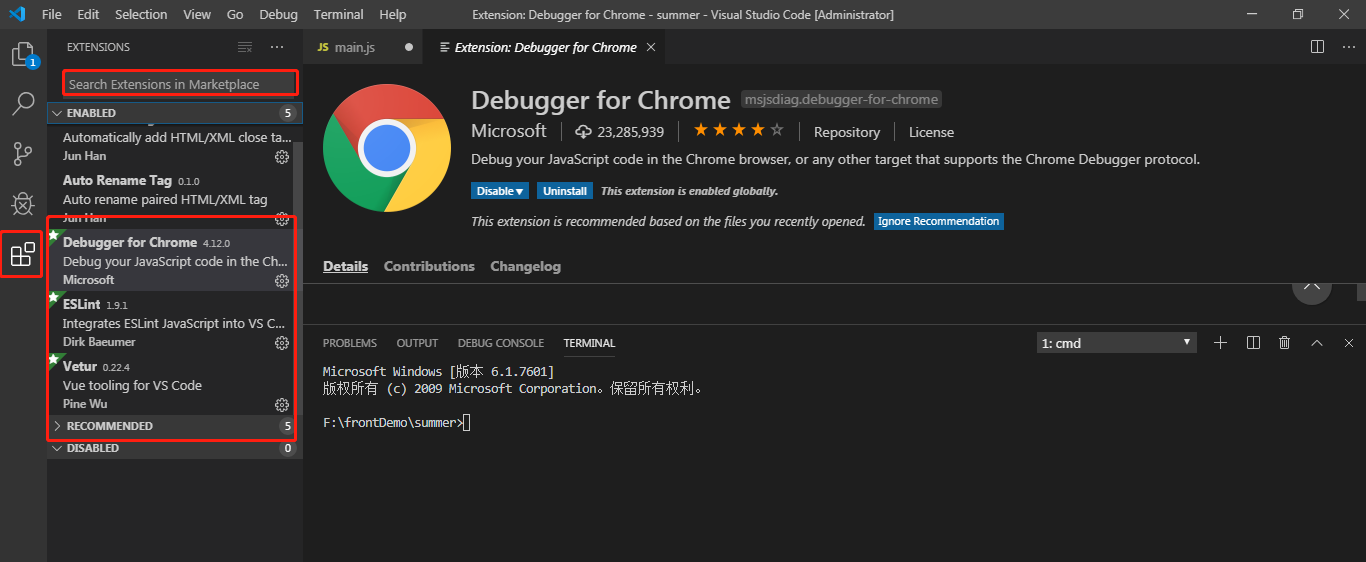Open the Disable dropdown button
This screenshot has height=562, width=1366.
tap(500, 191)
